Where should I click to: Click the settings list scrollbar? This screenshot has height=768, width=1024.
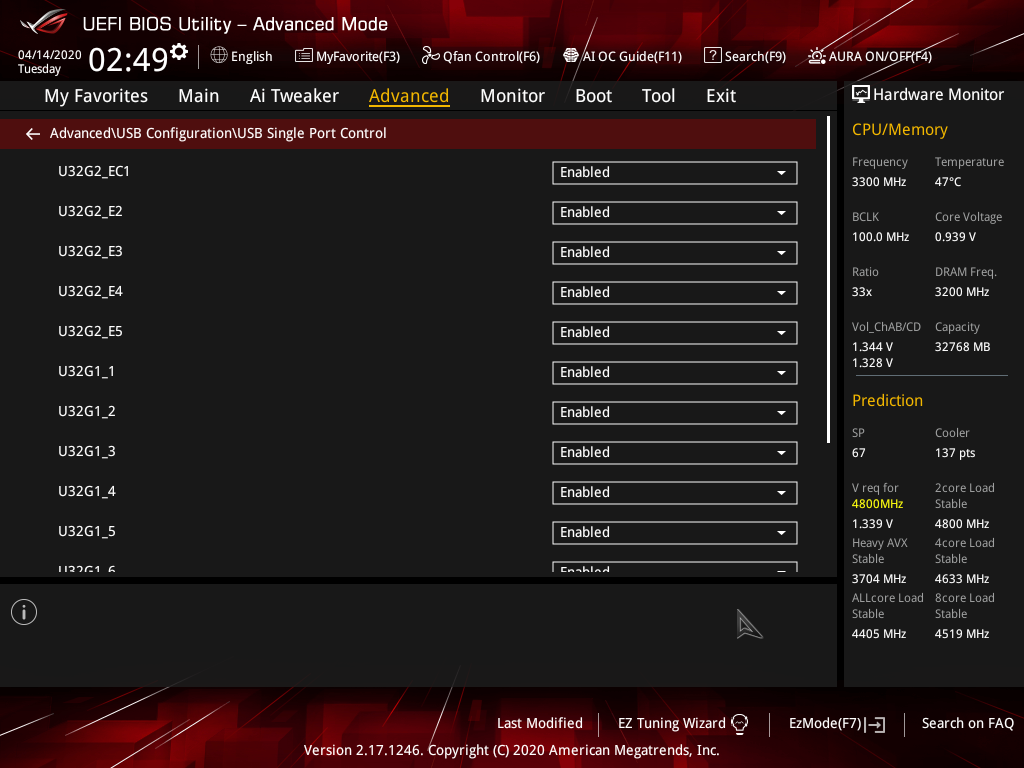[828, 280]
